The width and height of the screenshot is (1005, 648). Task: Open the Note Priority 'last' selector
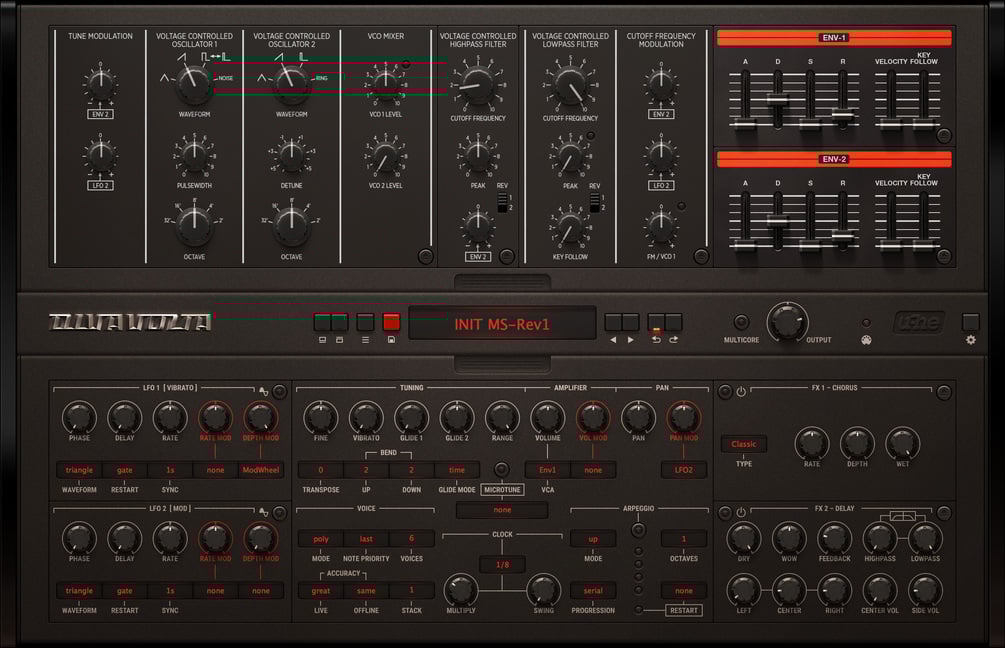click(x=366, y=539)
